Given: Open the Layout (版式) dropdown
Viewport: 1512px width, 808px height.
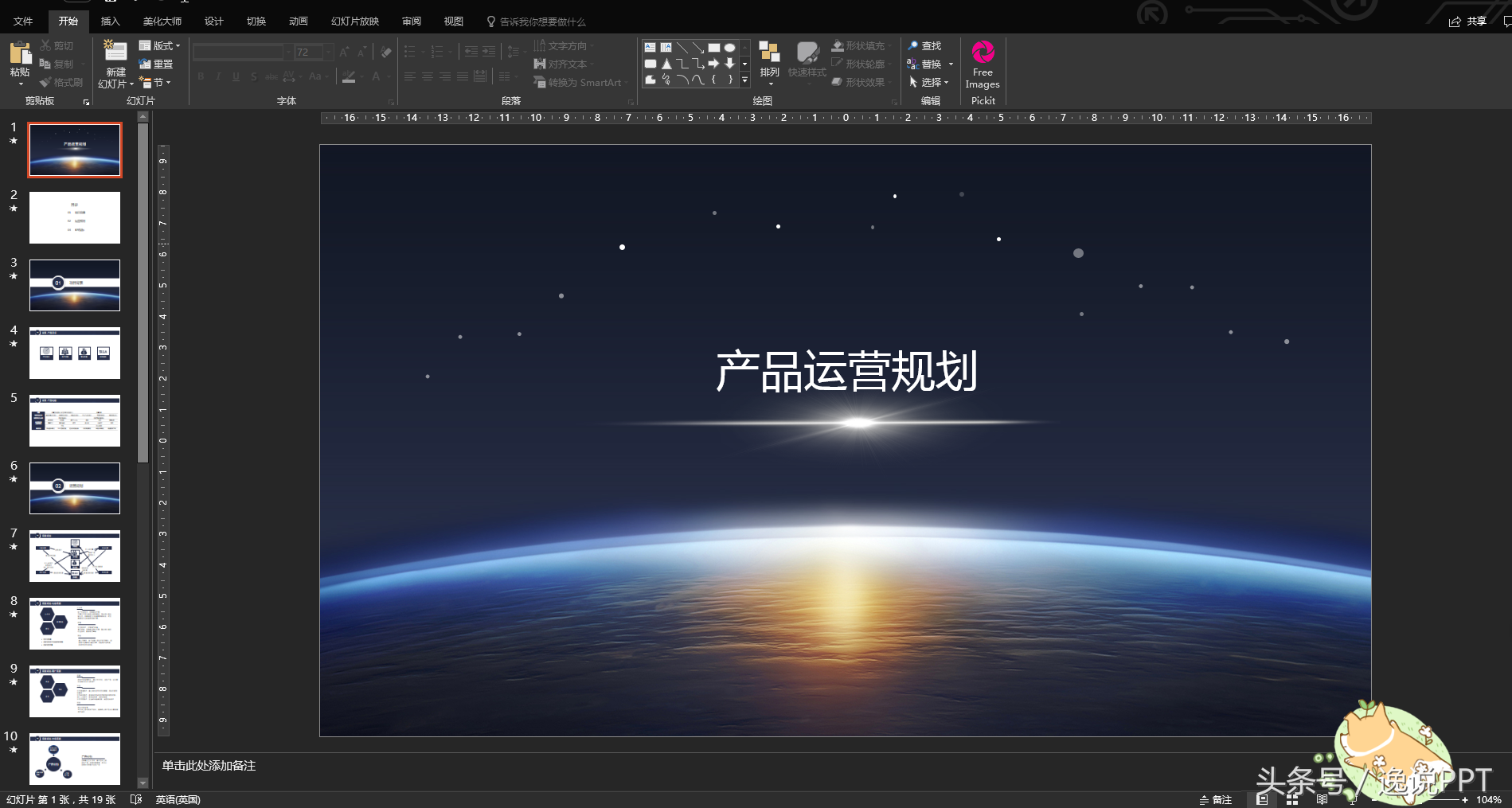Looking at the screenshot, I should (159, 45).
